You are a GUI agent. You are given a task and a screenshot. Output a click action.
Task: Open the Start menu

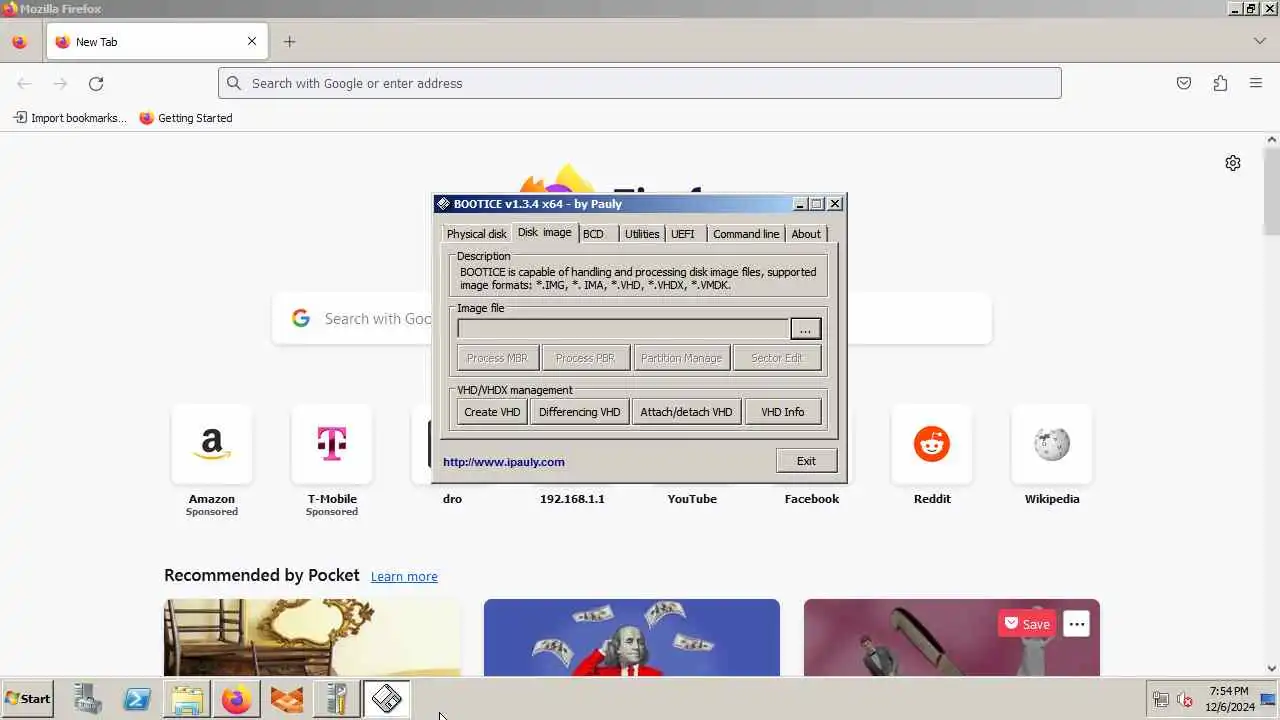[x=28, y=699]
